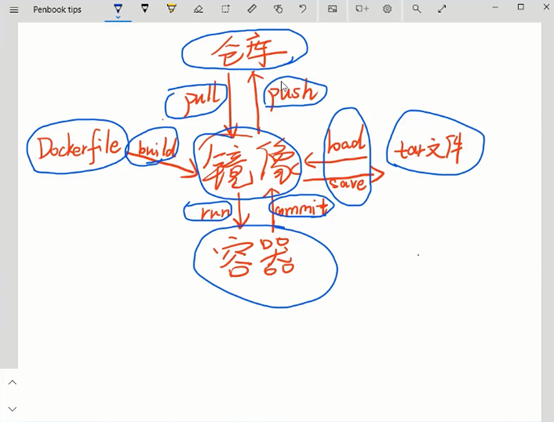Screen dimensions: 554x422
Task: Activate the rectangular selection tool
Action: click(225, 9)
